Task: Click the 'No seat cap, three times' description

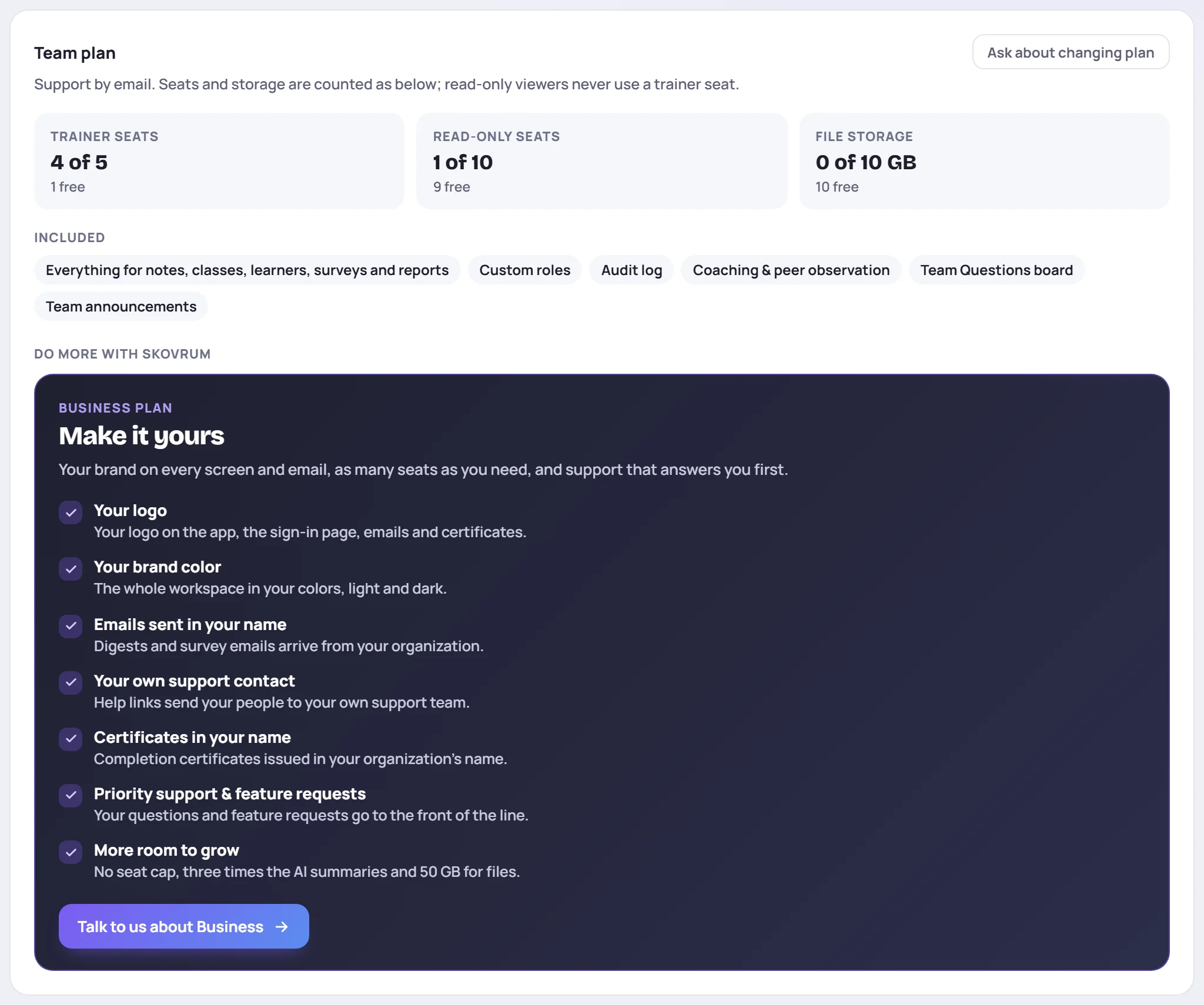Action: pos(307,872)
